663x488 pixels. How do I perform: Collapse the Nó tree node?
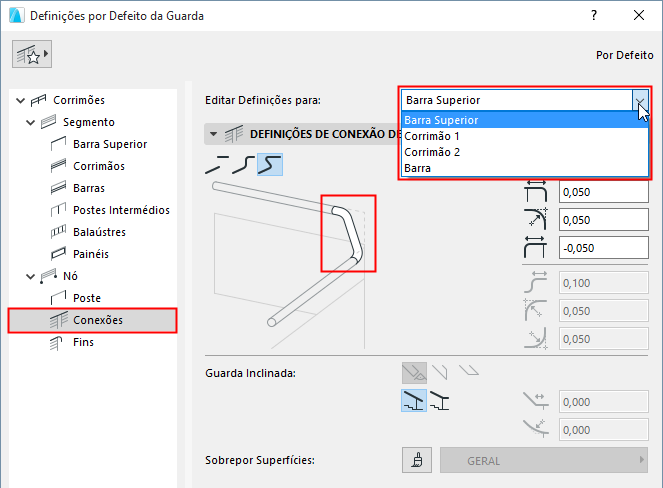tap(20, 276)
